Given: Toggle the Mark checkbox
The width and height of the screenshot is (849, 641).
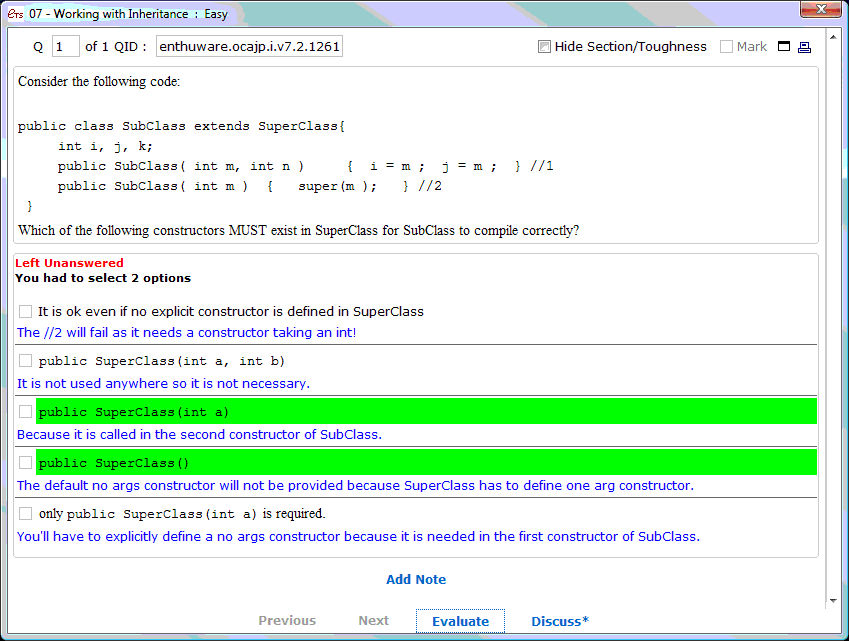Looking at the screenshot, I should [x=726, y=47].
